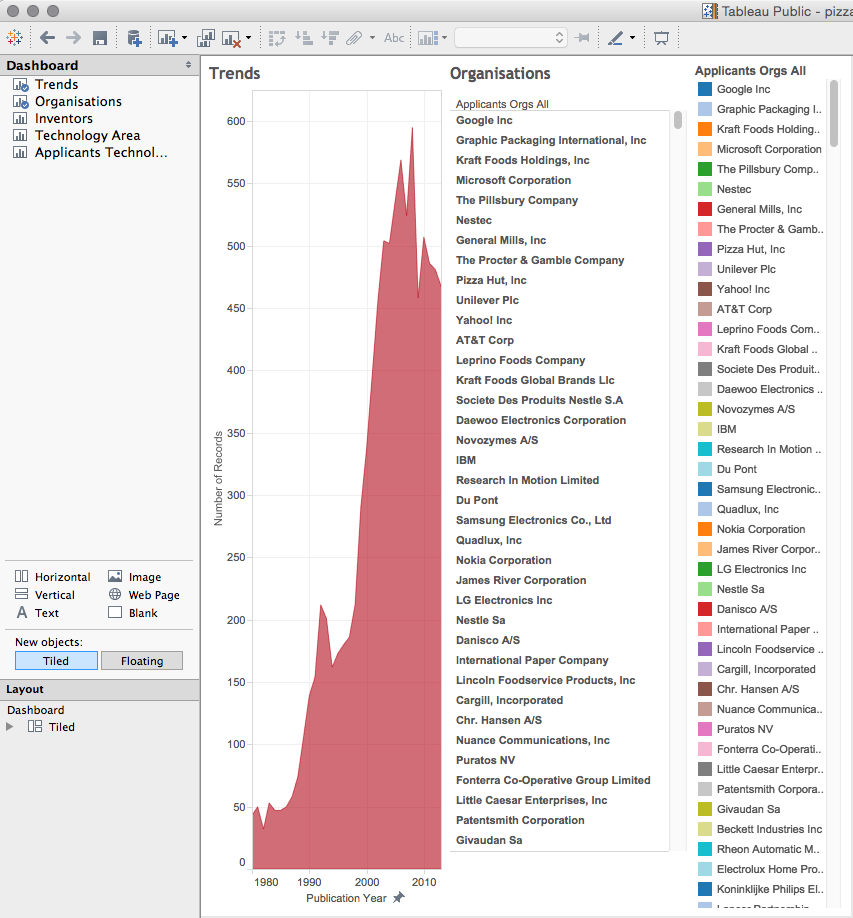Open the New Worksheet dropdown arrow

184,38
